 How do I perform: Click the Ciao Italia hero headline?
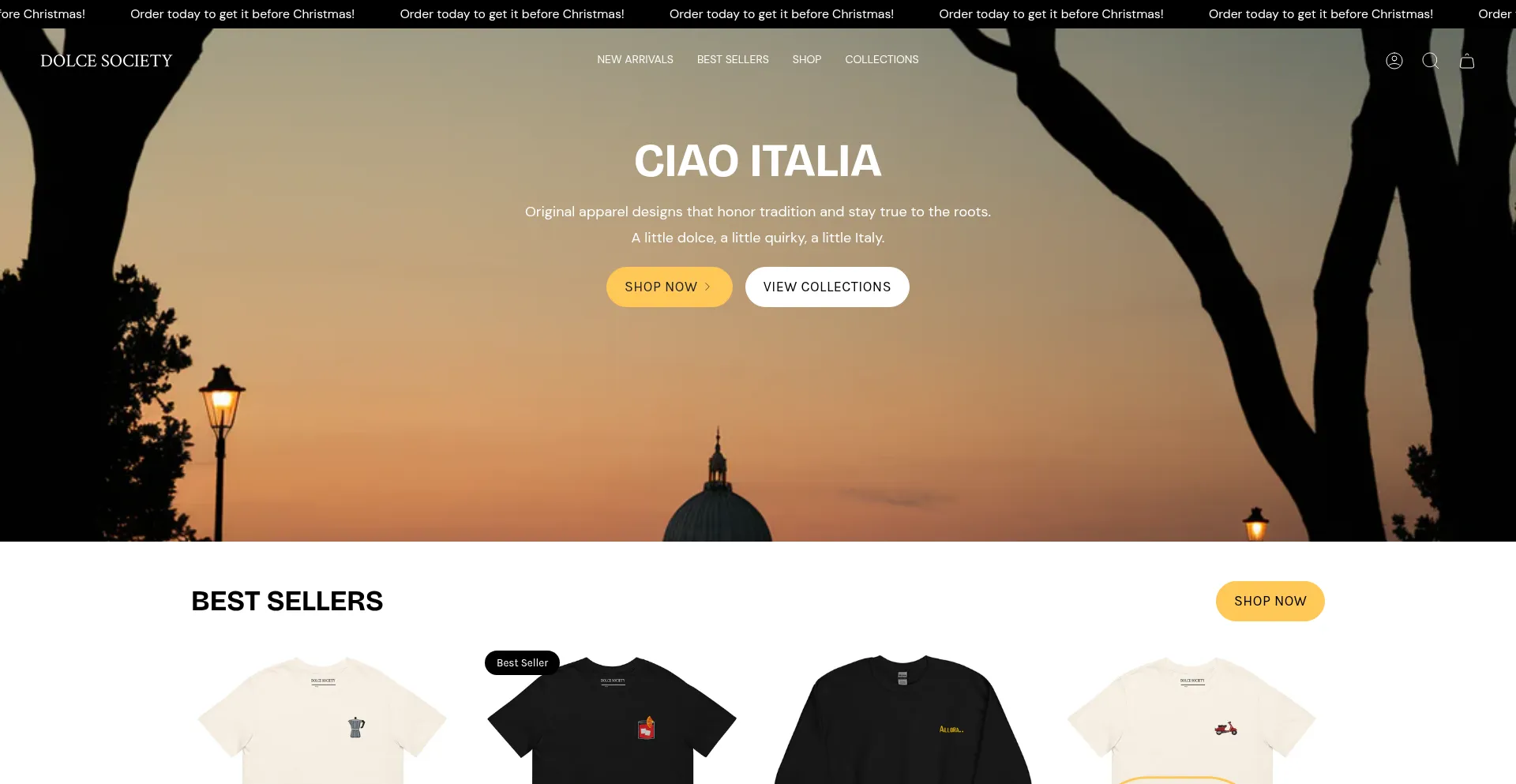[x=758, y=161]
